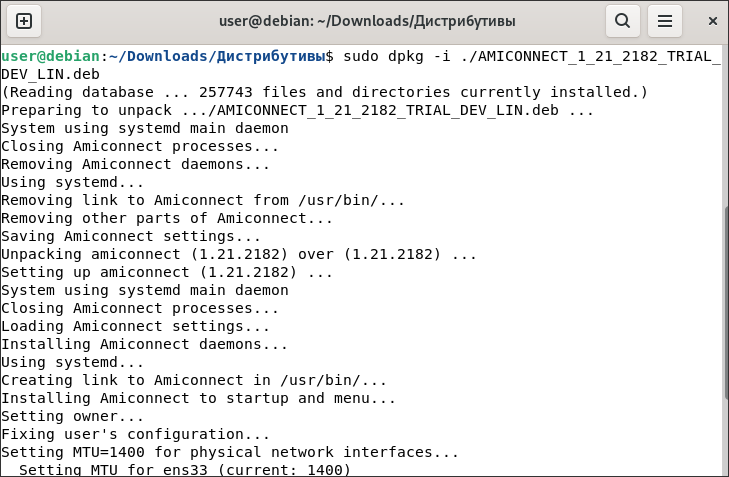Image resolution: width=729 pixels, height=477 pixels.
Task: Click 'Loading Amiconnect settings...' line
Action: coord(135,326)
